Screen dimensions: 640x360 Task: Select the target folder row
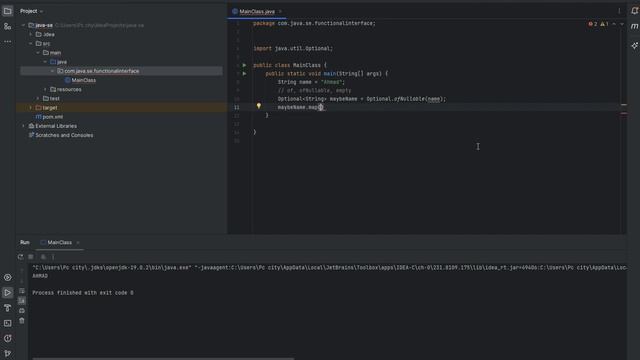[122, 108]
